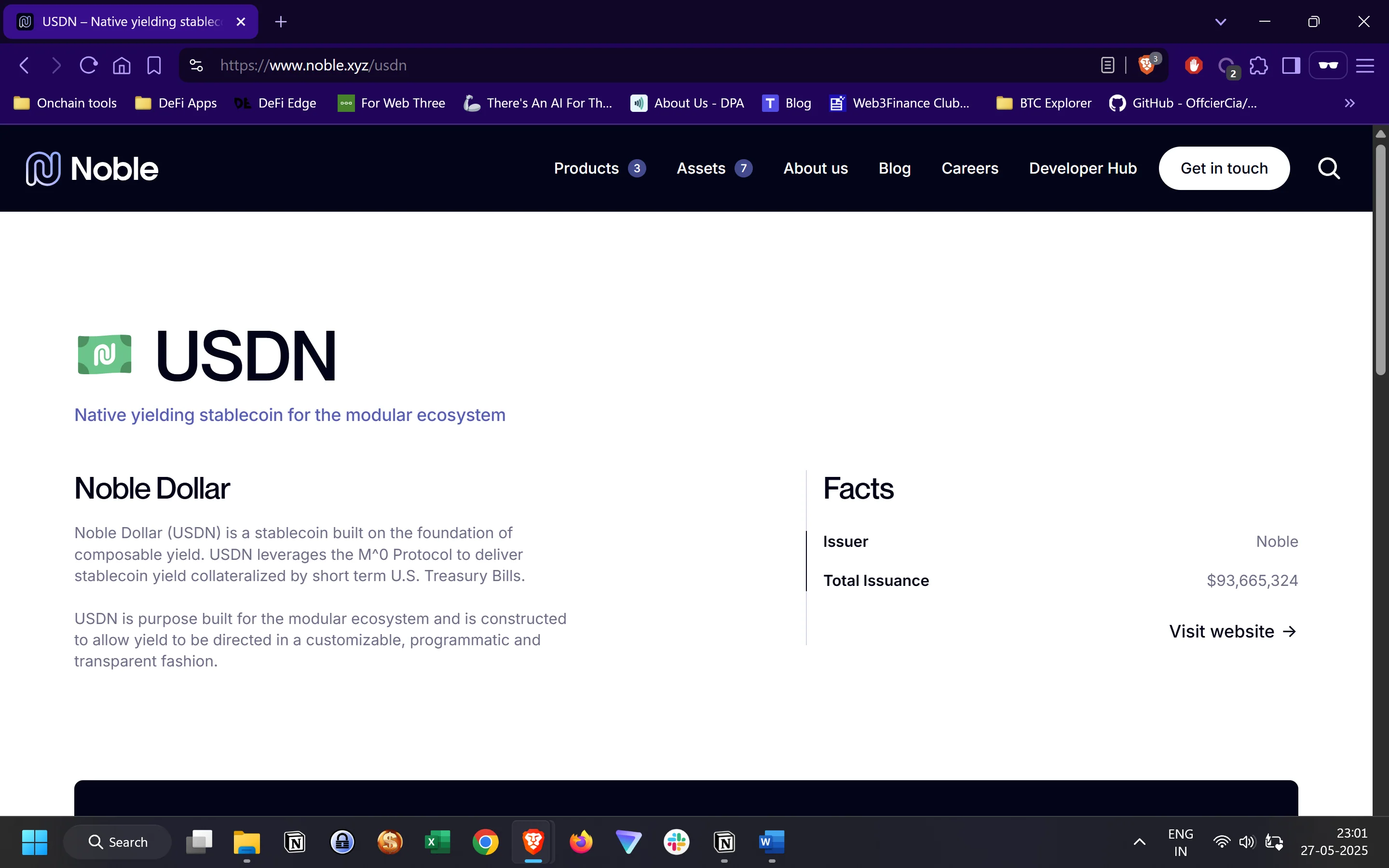Open the Careers nav link

pyautogui.click(x=970, y=168)
